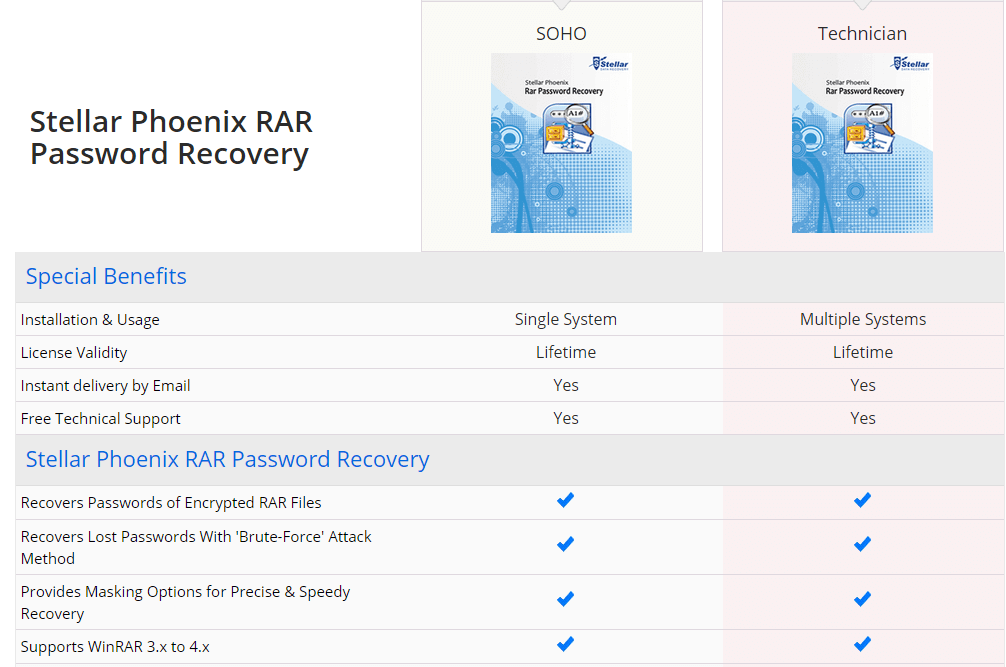Screen dimensions: 1006x667
Task: Click the Special Benefits section header
Action: tap(106, 276)
